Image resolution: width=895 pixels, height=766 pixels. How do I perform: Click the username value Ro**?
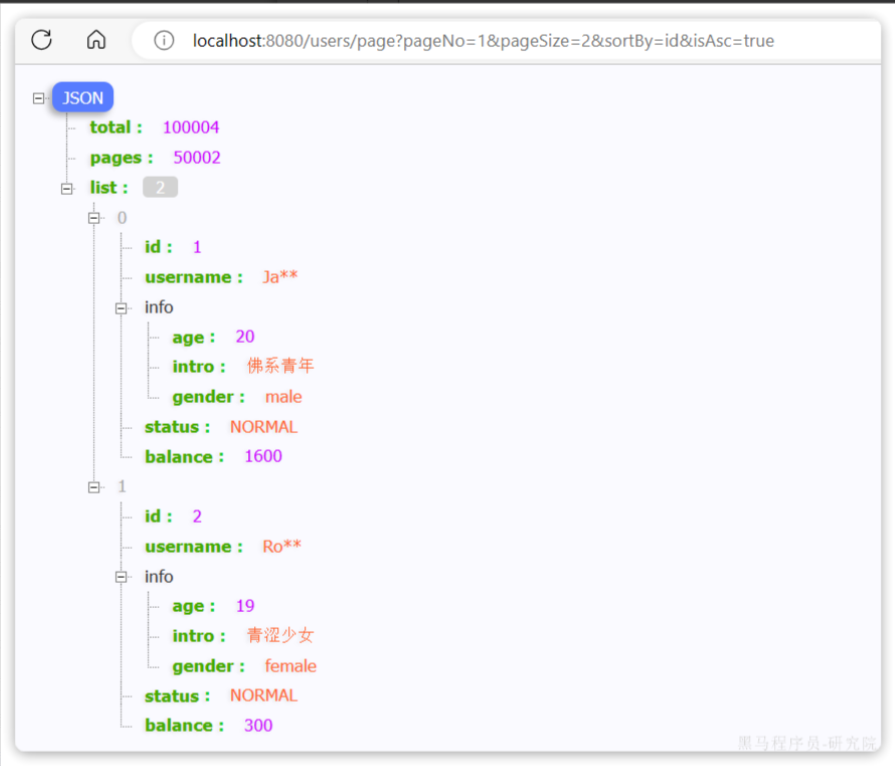(281, 546)
